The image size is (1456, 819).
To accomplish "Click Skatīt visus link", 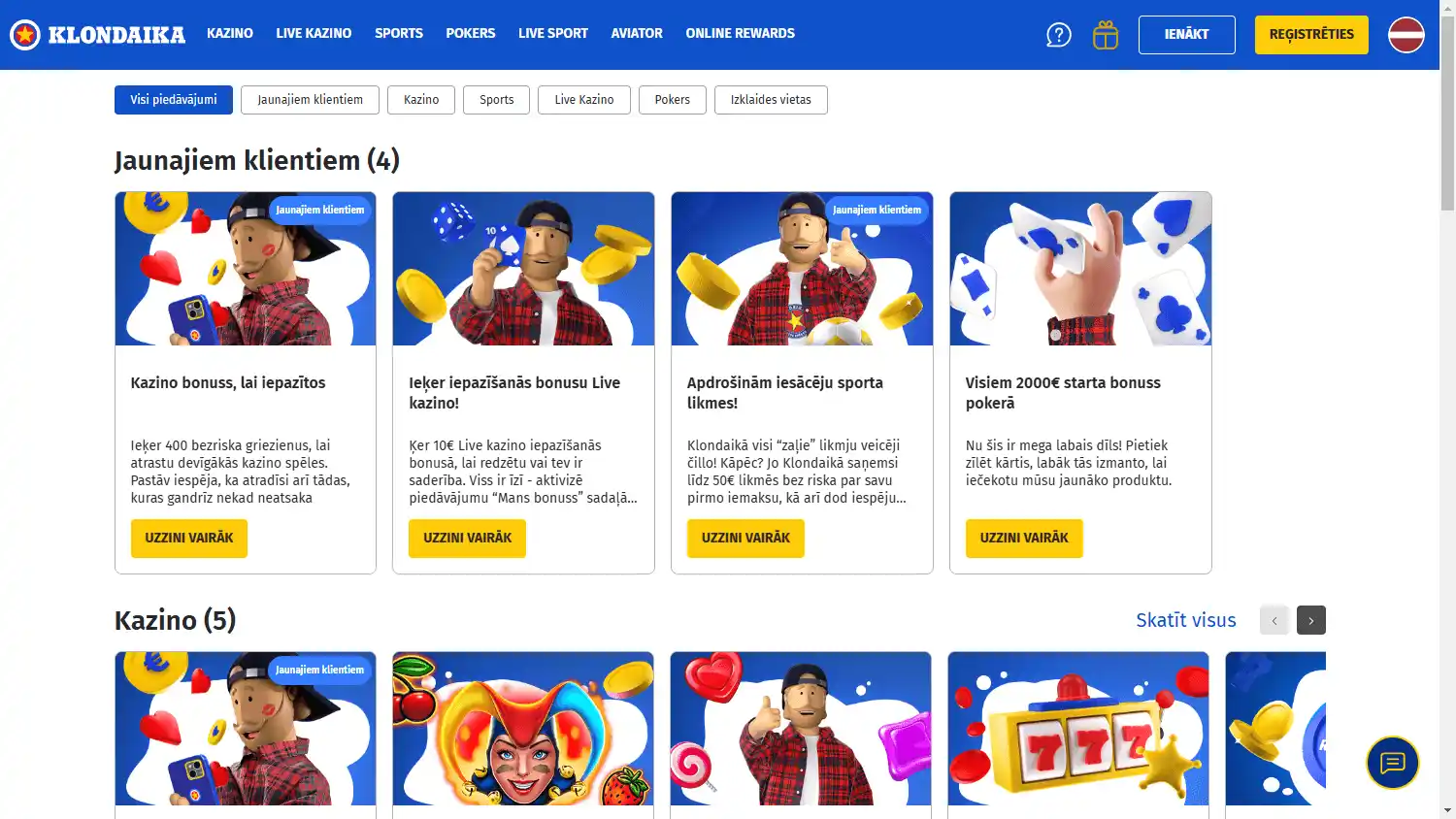I will pyautogui.click(x=1186, y=620).
